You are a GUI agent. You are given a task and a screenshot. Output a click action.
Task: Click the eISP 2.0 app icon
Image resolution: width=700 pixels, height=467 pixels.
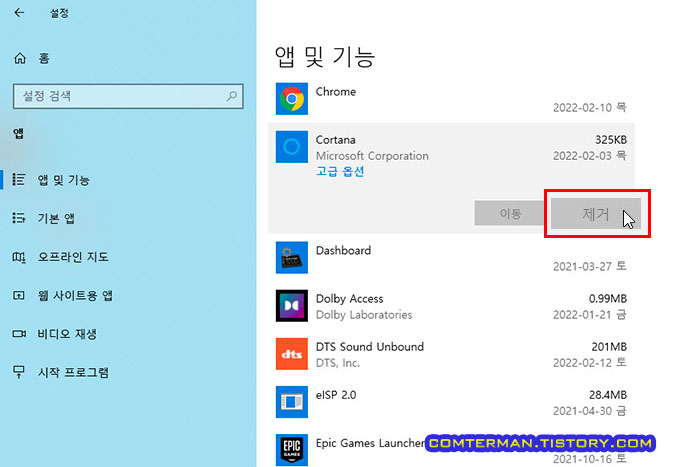pyautogui.click(x=292, y=402)
